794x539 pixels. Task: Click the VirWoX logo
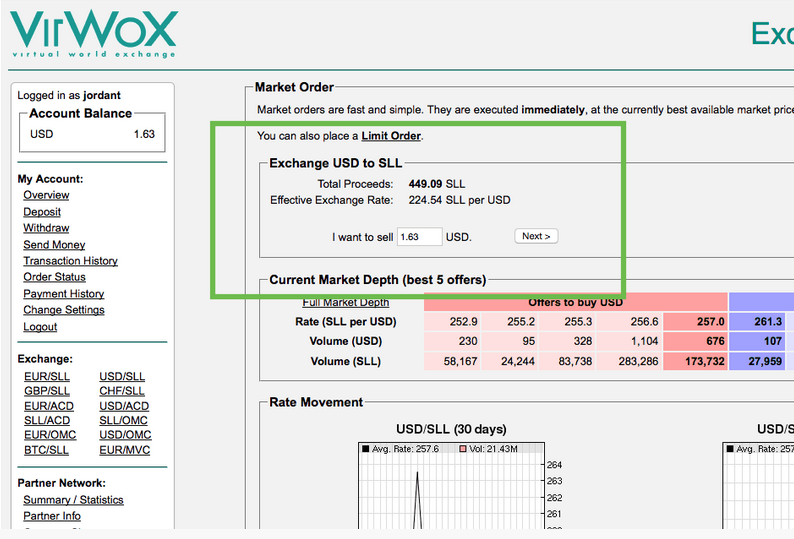click(x=94, y=33)
